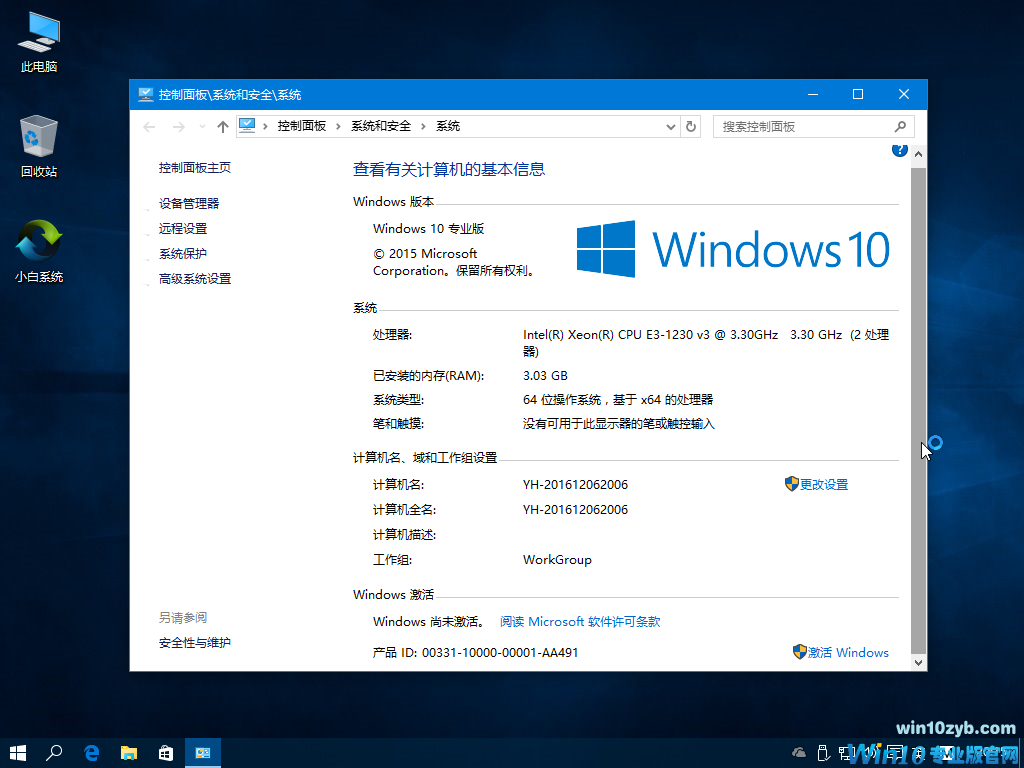The image size is (1024, 768).
Task: Click the safely remove hardware tray icon
Action: [x=823, y=752]
